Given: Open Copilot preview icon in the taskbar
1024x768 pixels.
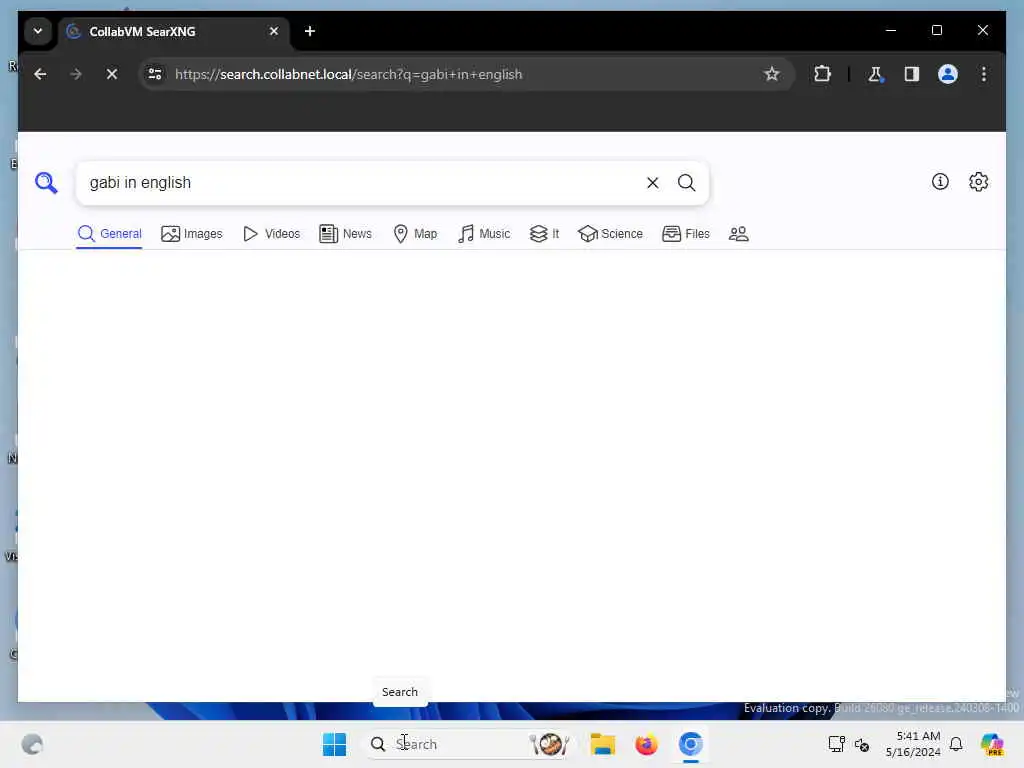Looking at the screenshot, I should [992, 744].
